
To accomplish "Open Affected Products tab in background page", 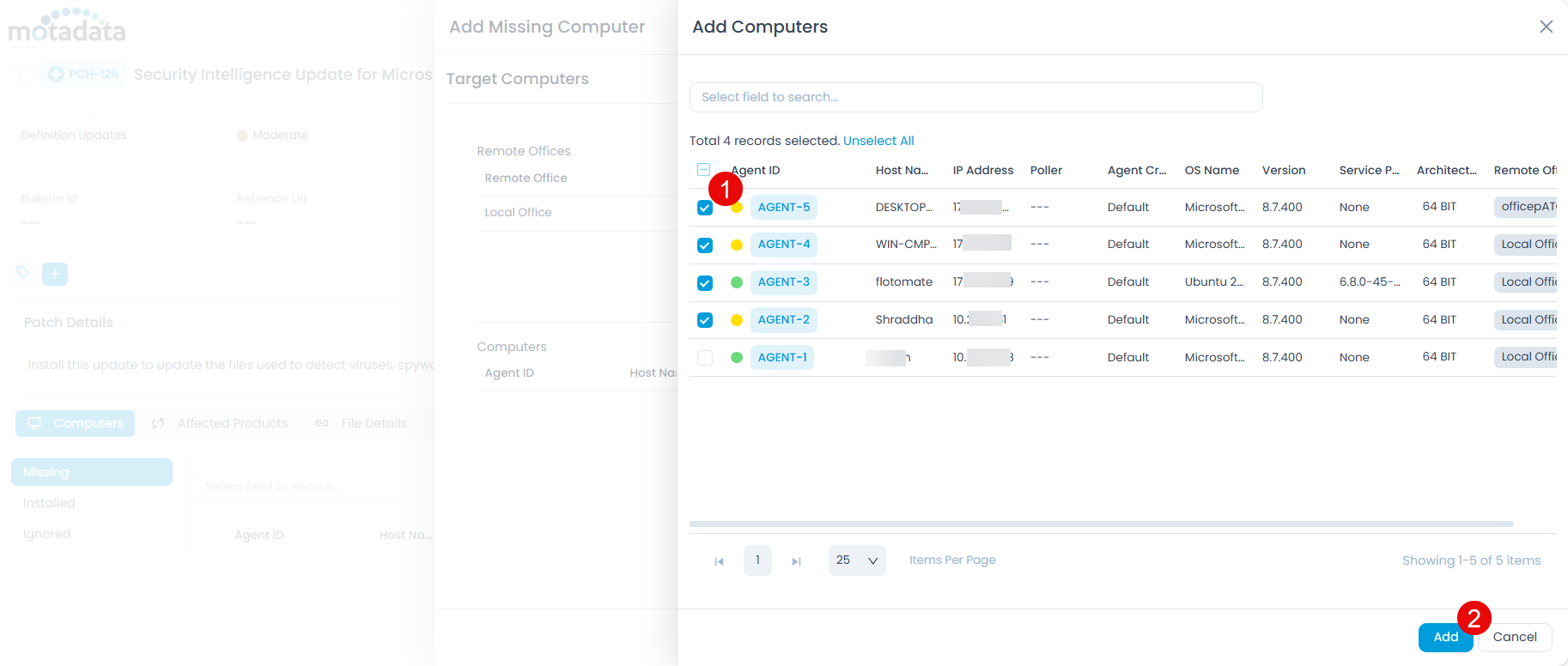I will point(220,423).
